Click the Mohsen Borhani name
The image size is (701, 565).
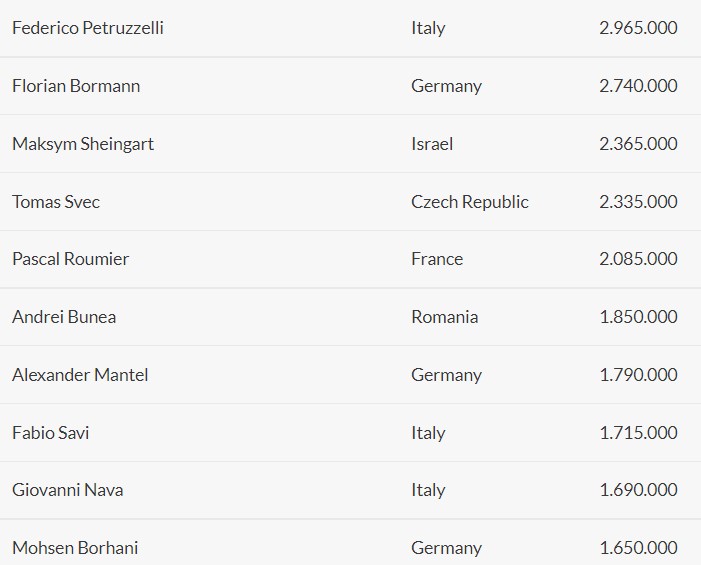[x=75, y=548]
